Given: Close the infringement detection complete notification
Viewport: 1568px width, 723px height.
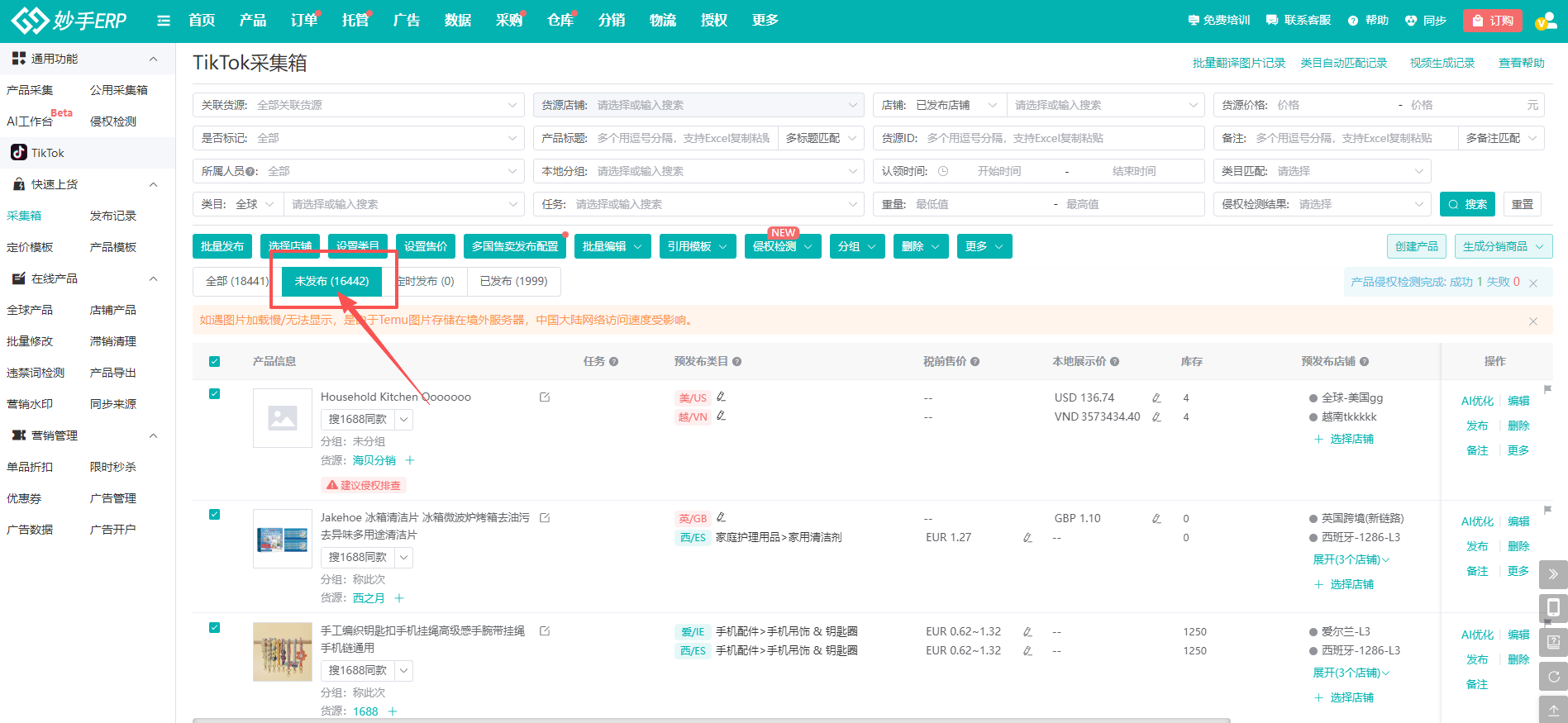Looking at the screenshot, I should click(1533, 283).
